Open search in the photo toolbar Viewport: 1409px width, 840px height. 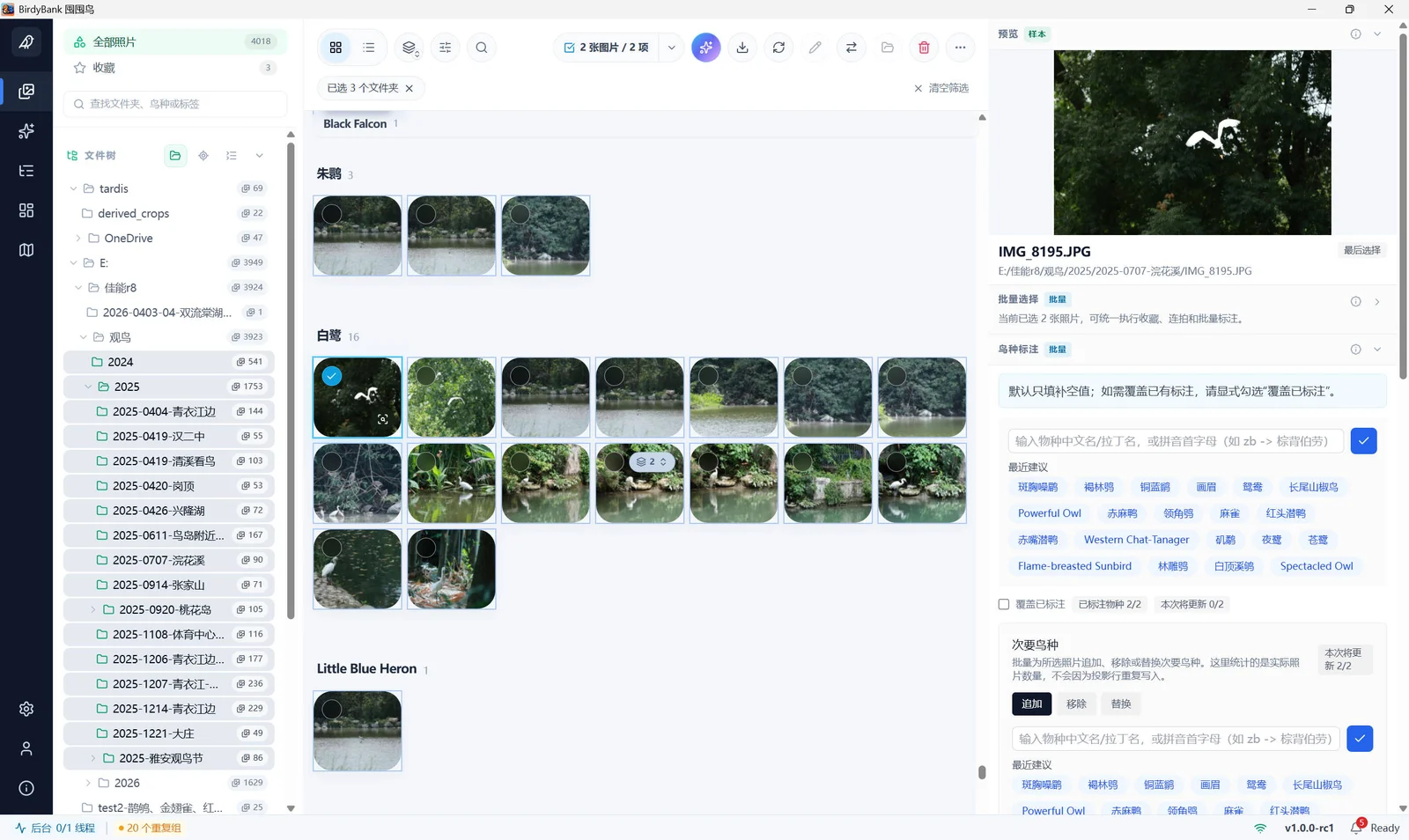click(482, 48)
